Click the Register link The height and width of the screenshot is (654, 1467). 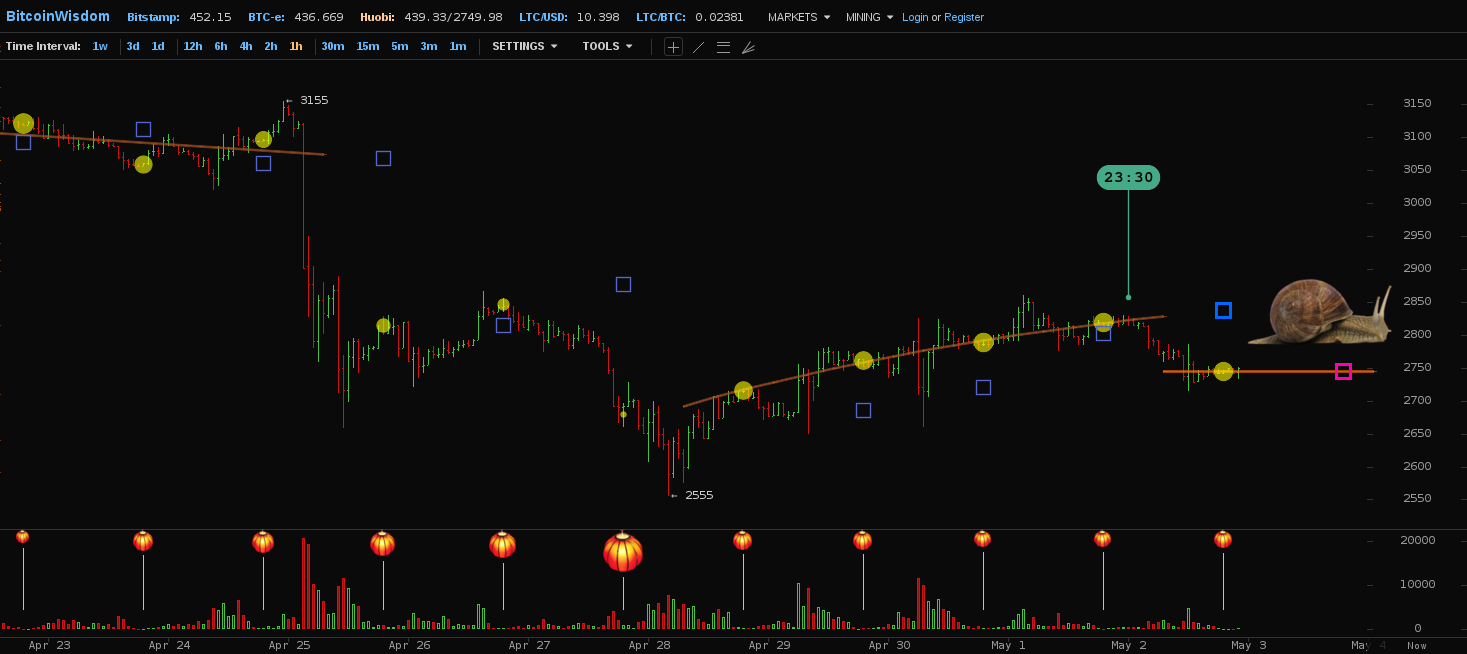[964, 17]
